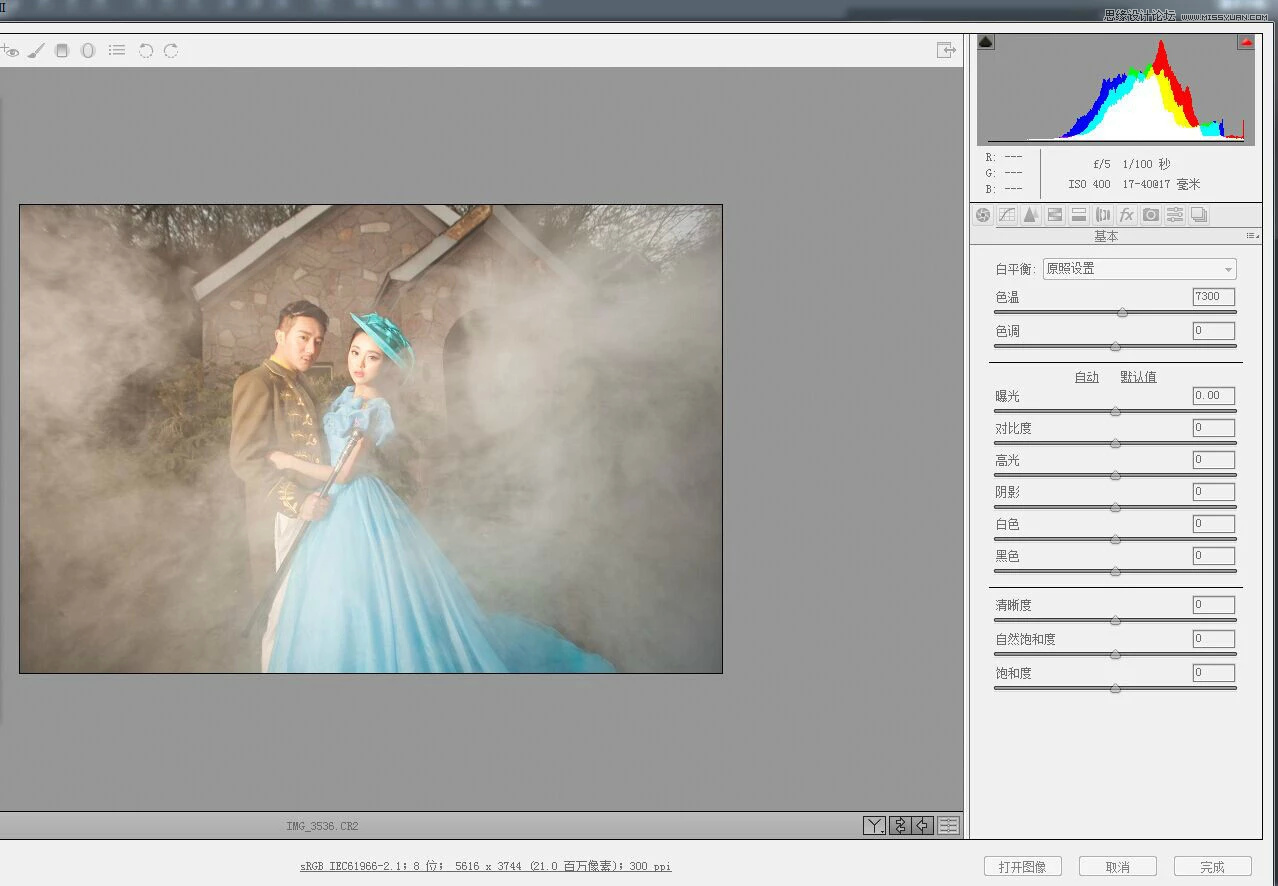Switch to the Tone Curve tab
This screenshot has height=886, width=1278.
coord(1007,215)
